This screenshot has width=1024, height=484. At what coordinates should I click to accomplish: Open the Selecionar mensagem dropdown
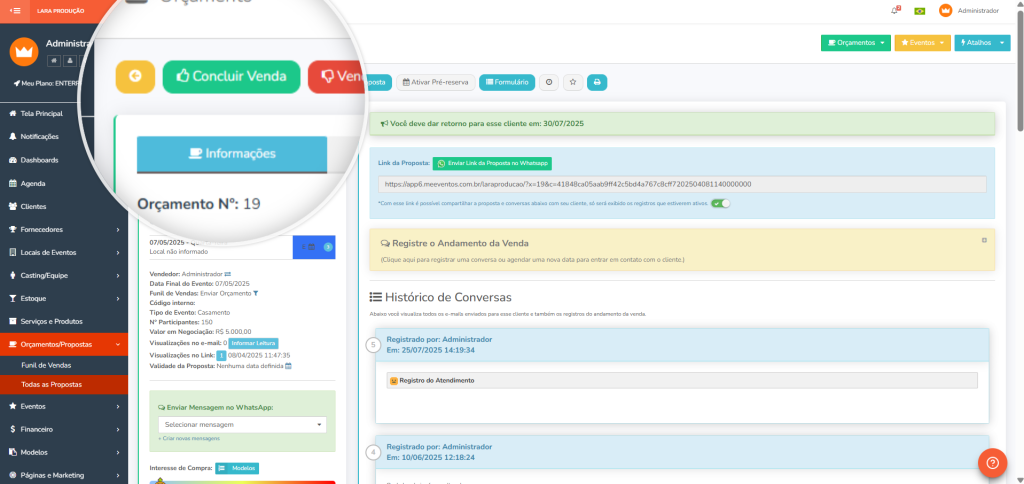[242, 425]
